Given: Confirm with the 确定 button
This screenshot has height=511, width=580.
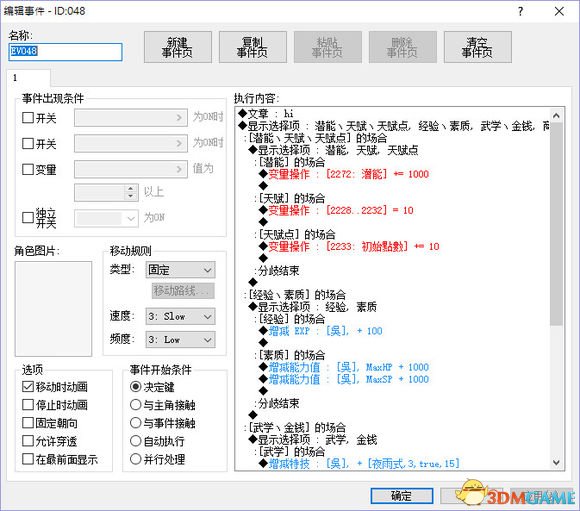Looking at the screenshot, I should point(402,496).
